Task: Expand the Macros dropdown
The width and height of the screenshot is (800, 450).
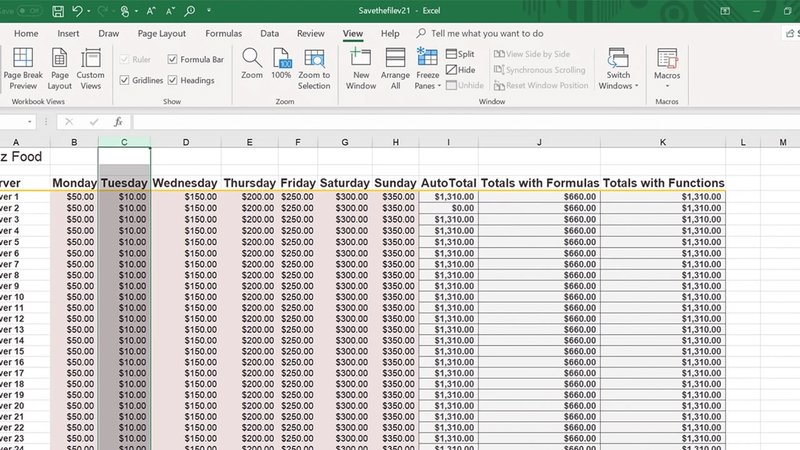Action: click(x=667, y=86)
